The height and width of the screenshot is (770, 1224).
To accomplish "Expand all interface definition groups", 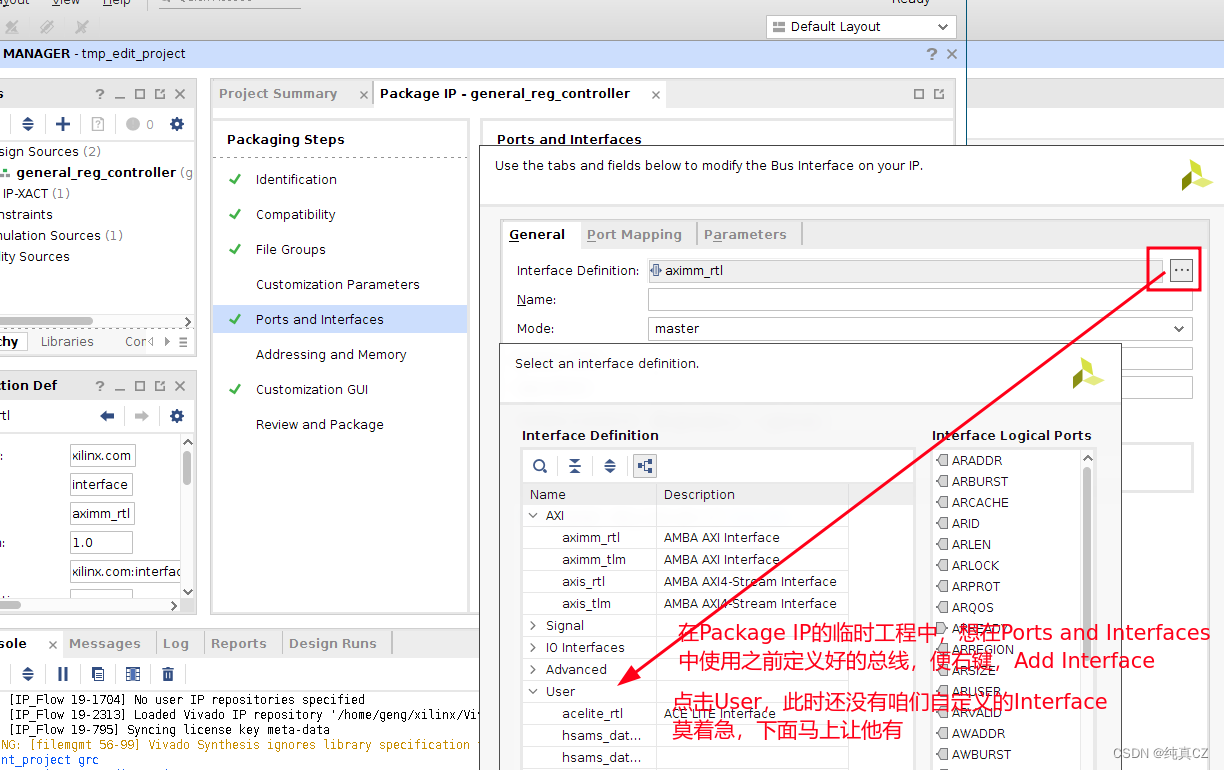I will pyautogui.click(x=610, y=466).
